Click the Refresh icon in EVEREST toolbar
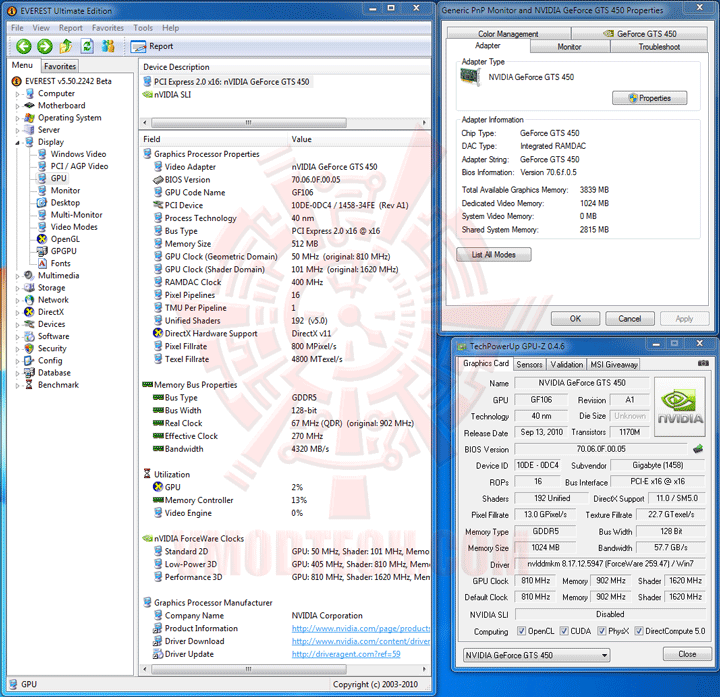Image resolution: width=720 pixels, height=697 pixels. coord(87,46)
